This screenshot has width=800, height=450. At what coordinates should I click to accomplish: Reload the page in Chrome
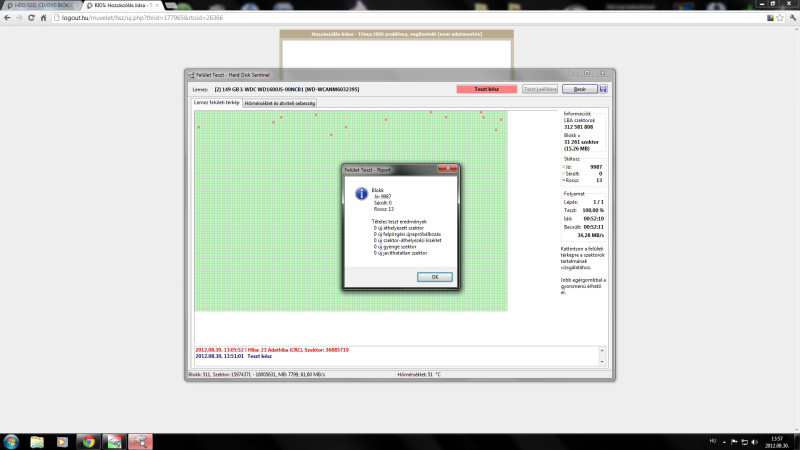[x=31, y=17]
